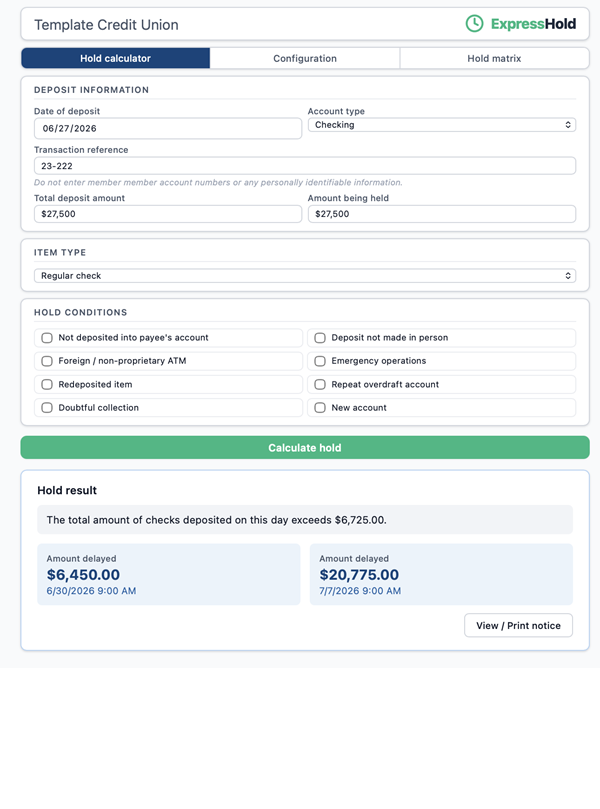600x809 pixels.
Task: Edit the Total deposit amount field
Action: click(x=168, y=214)
